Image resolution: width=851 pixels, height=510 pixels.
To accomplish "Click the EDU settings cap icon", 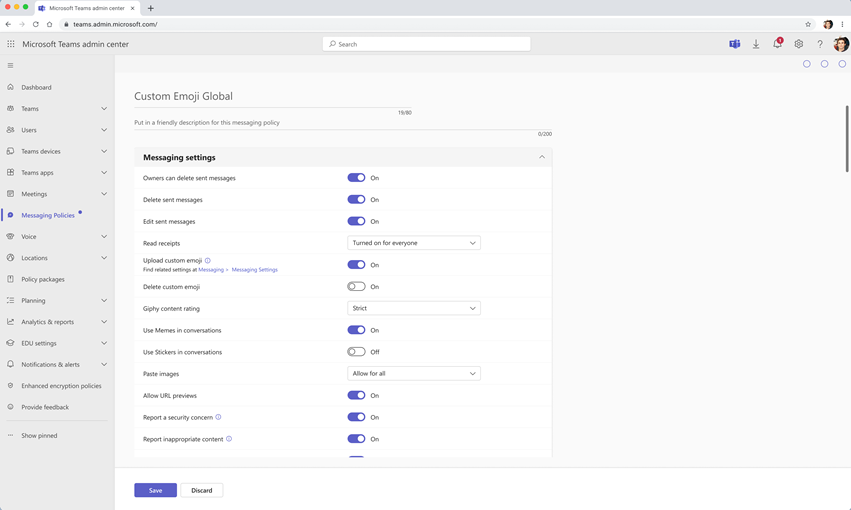I will pyautogui.click(x=10, y=343).
